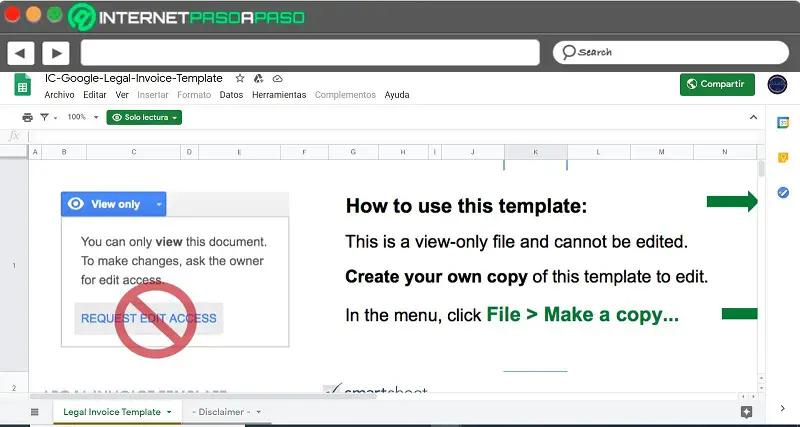Click the sheet tabs scroll left arrow
Image resolution: width=800 pixels, height=427 pixels.
click(743, 396)
